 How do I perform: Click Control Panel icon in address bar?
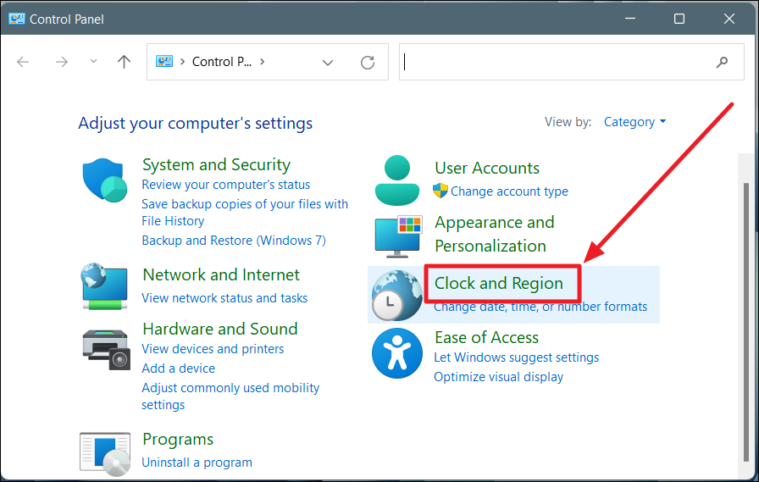(164, 61)
